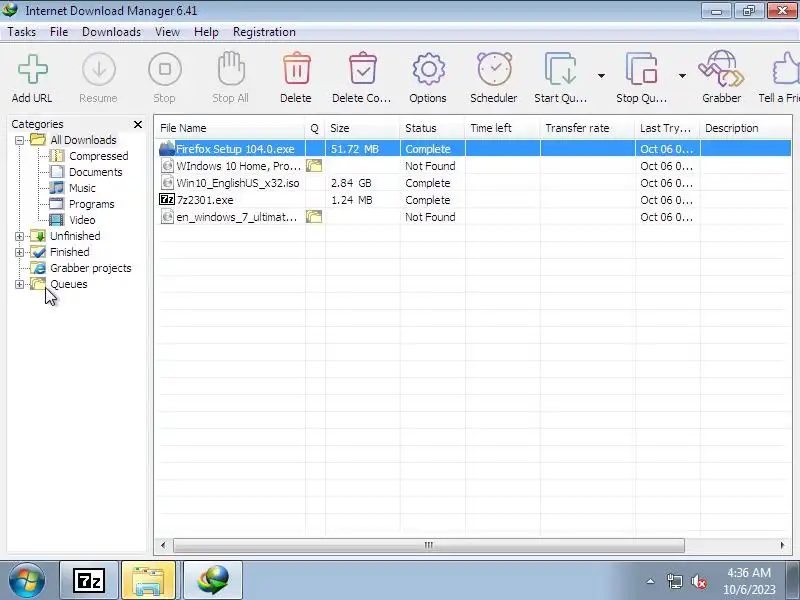Click scrollbar left arrow
Screen dimensions: 800x600
coord(163,545)
